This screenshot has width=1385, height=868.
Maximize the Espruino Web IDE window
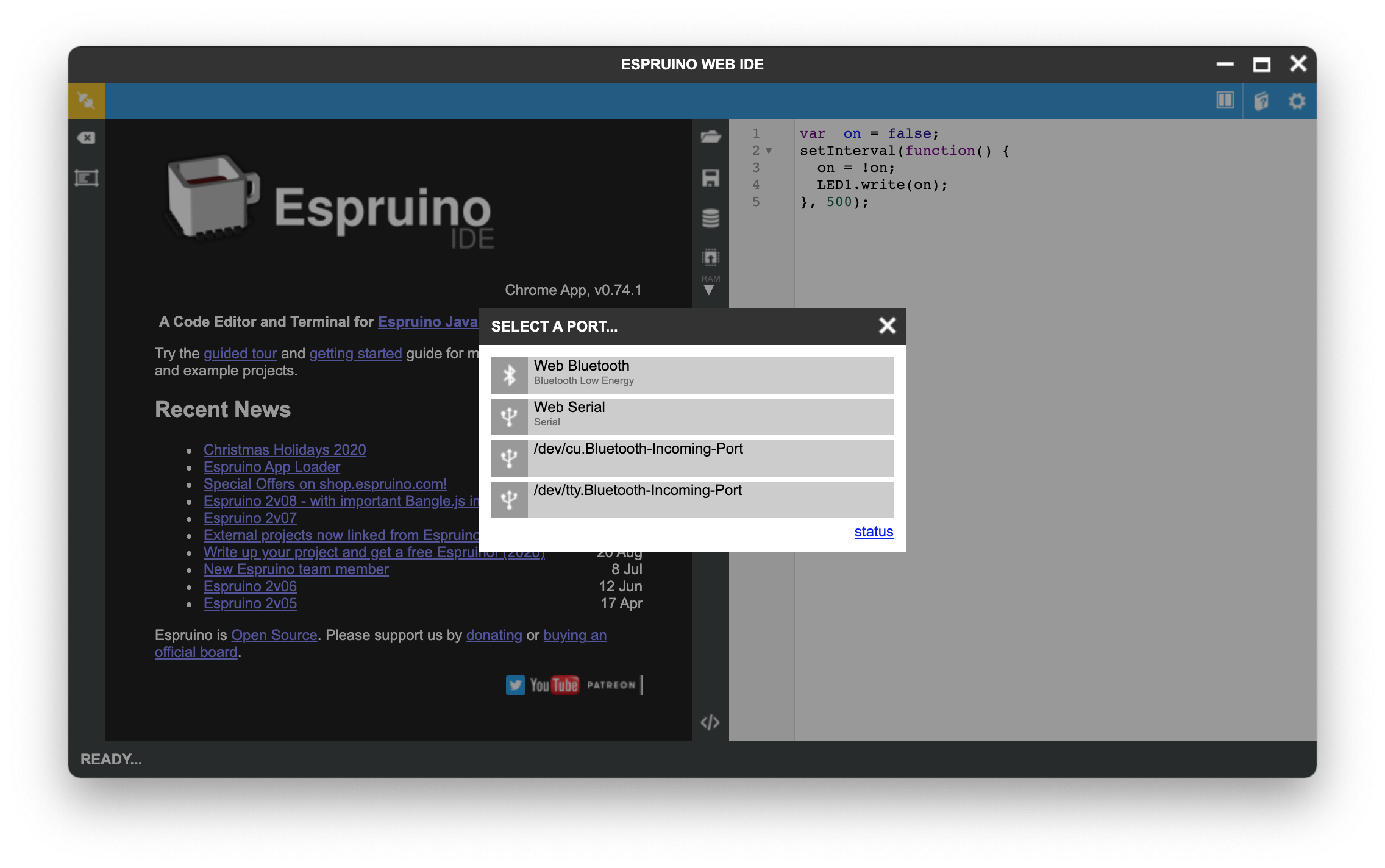(1261, 64)
